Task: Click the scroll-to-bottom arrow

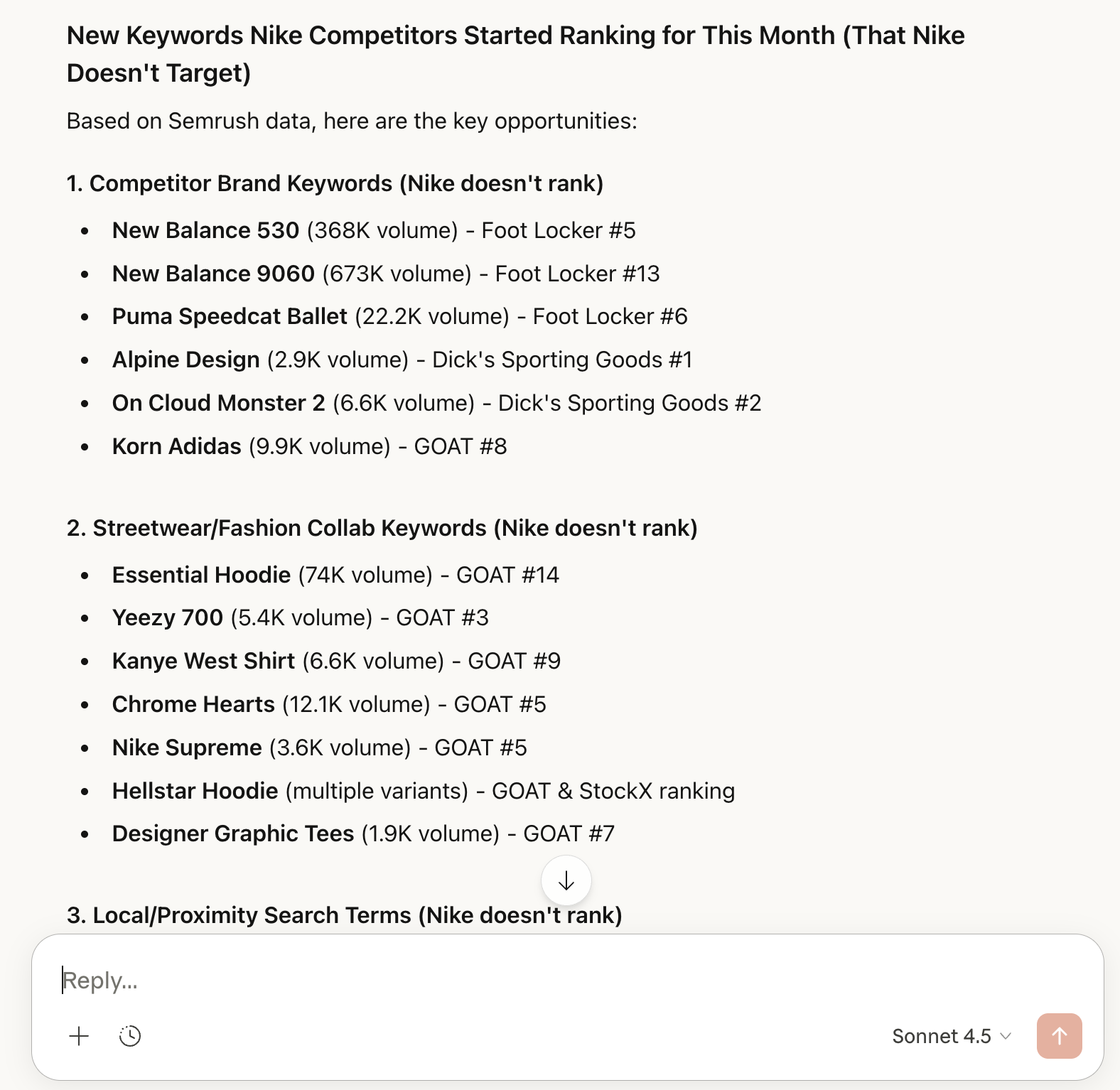Action: click(x=566, y=880)
